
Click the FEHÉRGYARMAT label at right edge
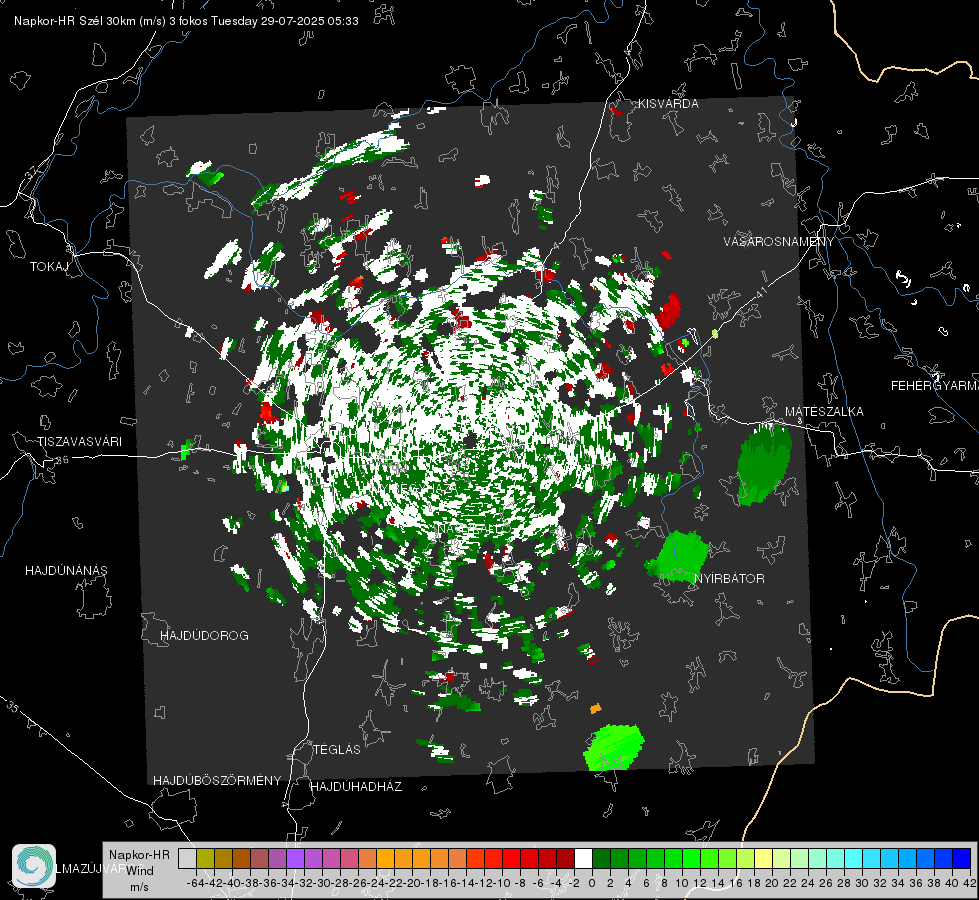(x=935, y=386)
